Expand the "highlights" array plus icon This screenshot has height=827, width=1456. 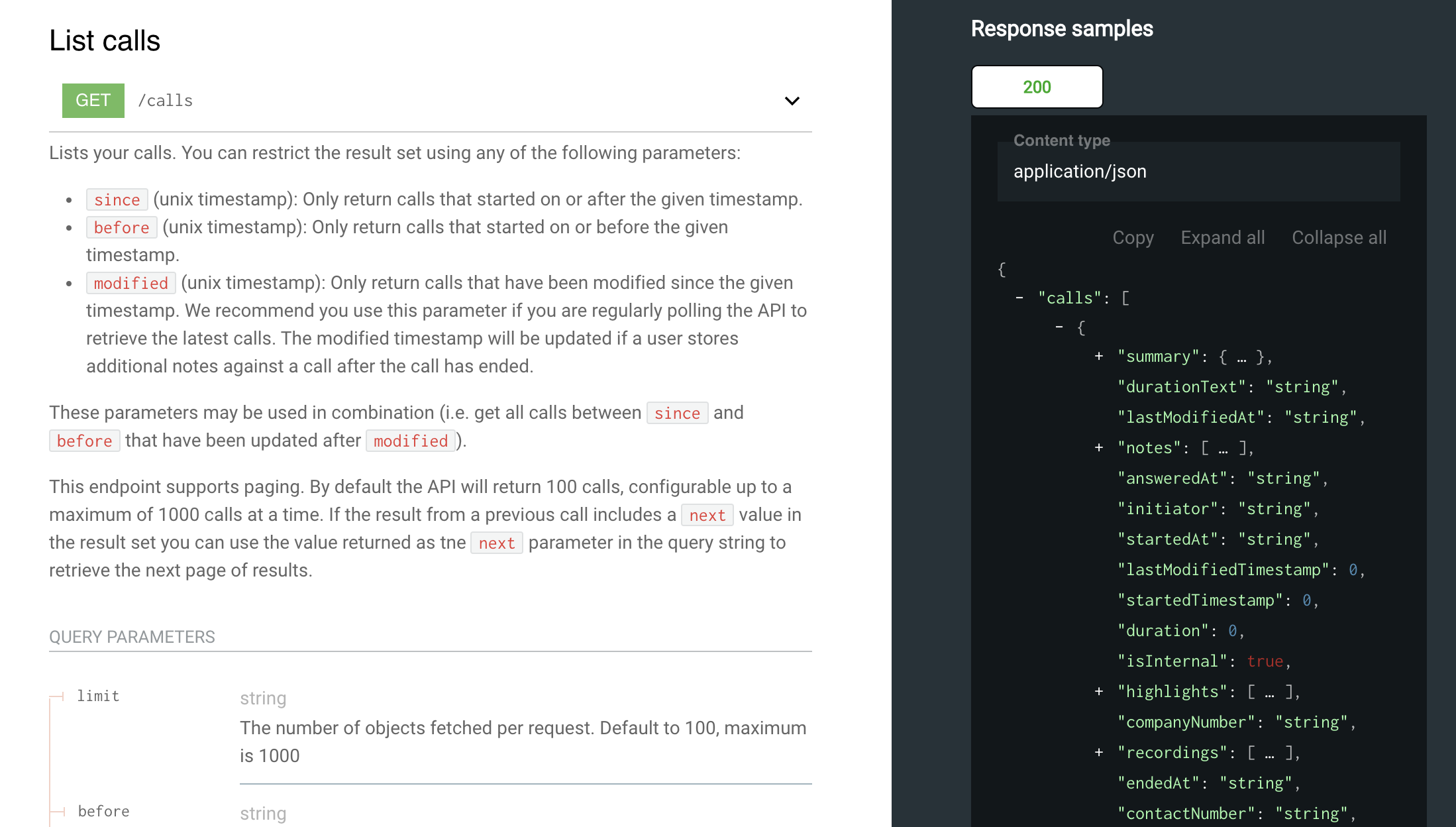pyautogui.click(x=1099, y=692)
